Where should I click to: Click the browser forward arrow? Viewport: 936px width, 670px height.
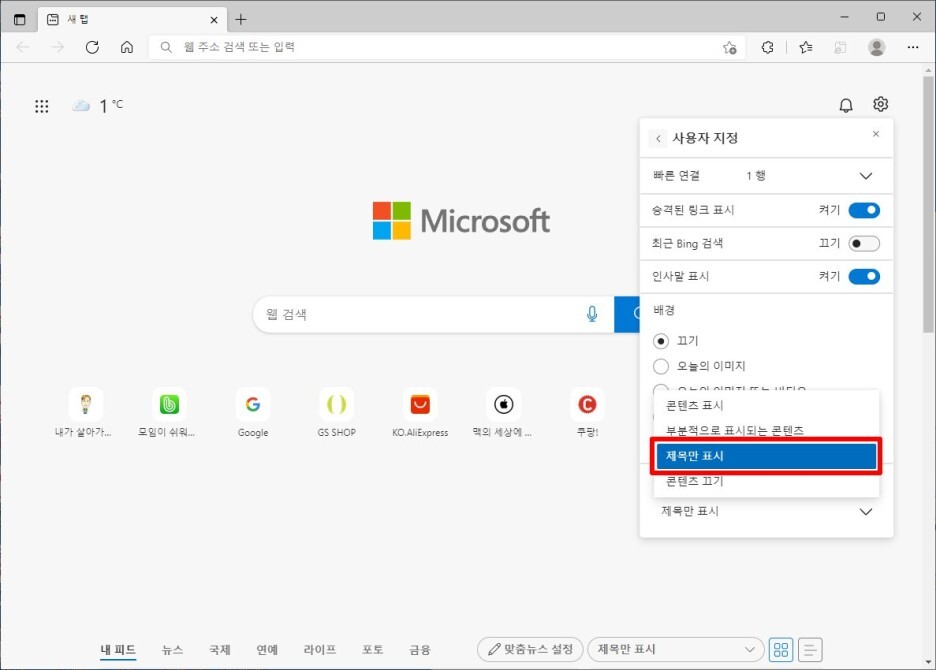coord(57,47)
